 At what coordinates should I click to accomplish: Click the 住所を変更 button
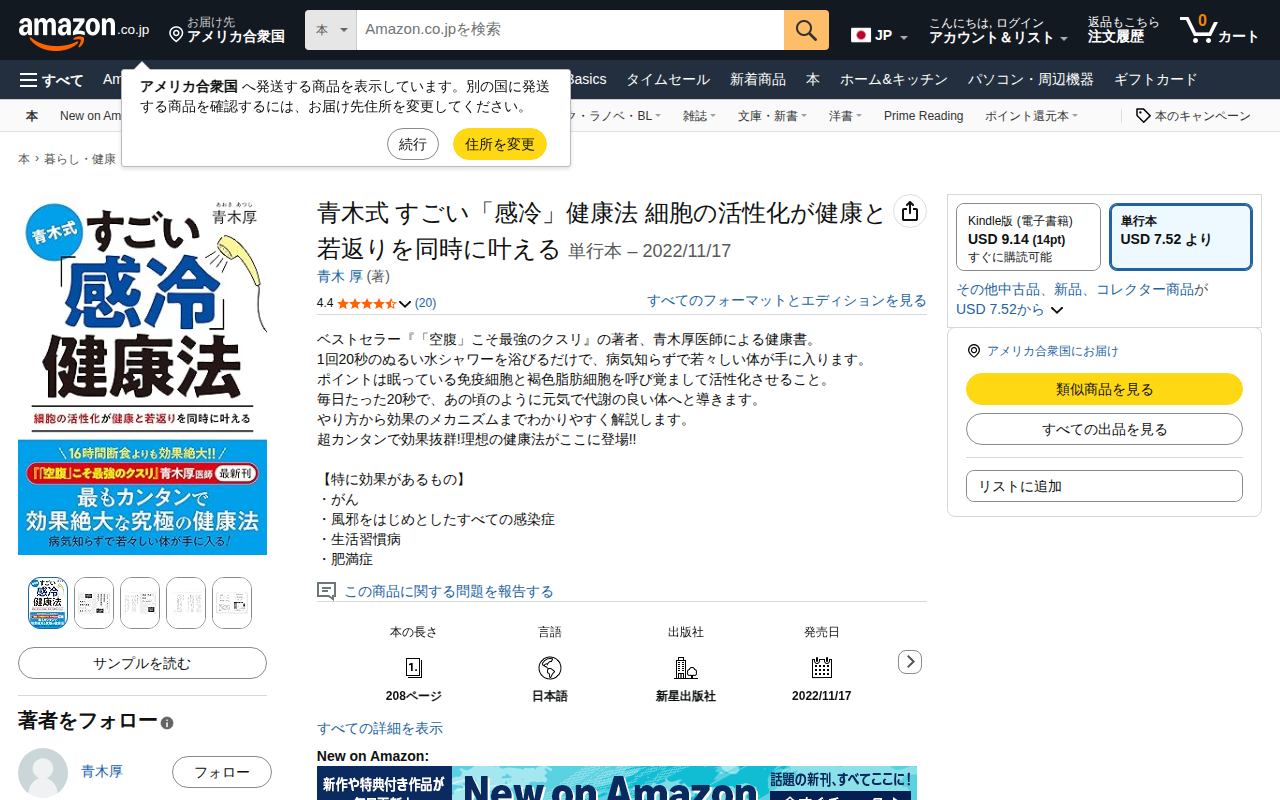coord(500,144)
